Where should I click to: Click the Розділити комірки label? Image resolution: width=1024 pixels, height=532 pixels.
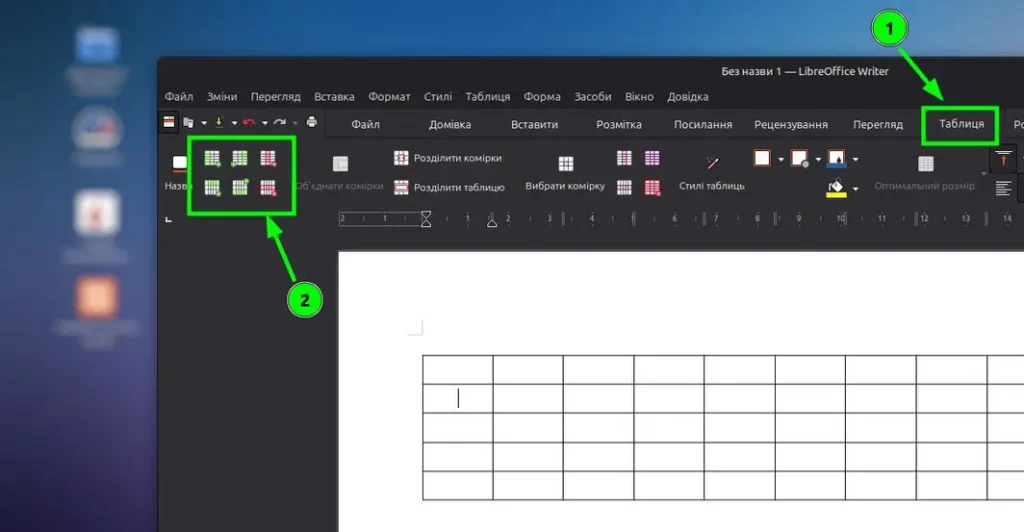coord(458,158)
